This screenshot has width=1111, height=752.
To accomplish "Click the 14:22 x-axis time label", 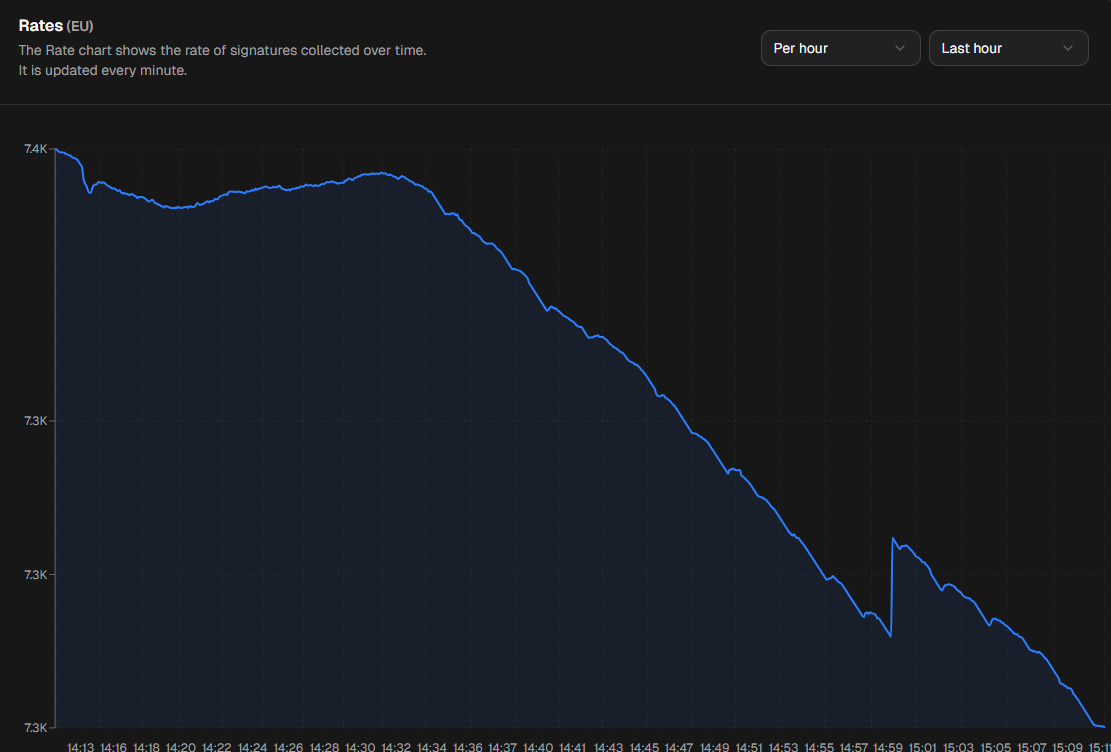I will (216, 747).
